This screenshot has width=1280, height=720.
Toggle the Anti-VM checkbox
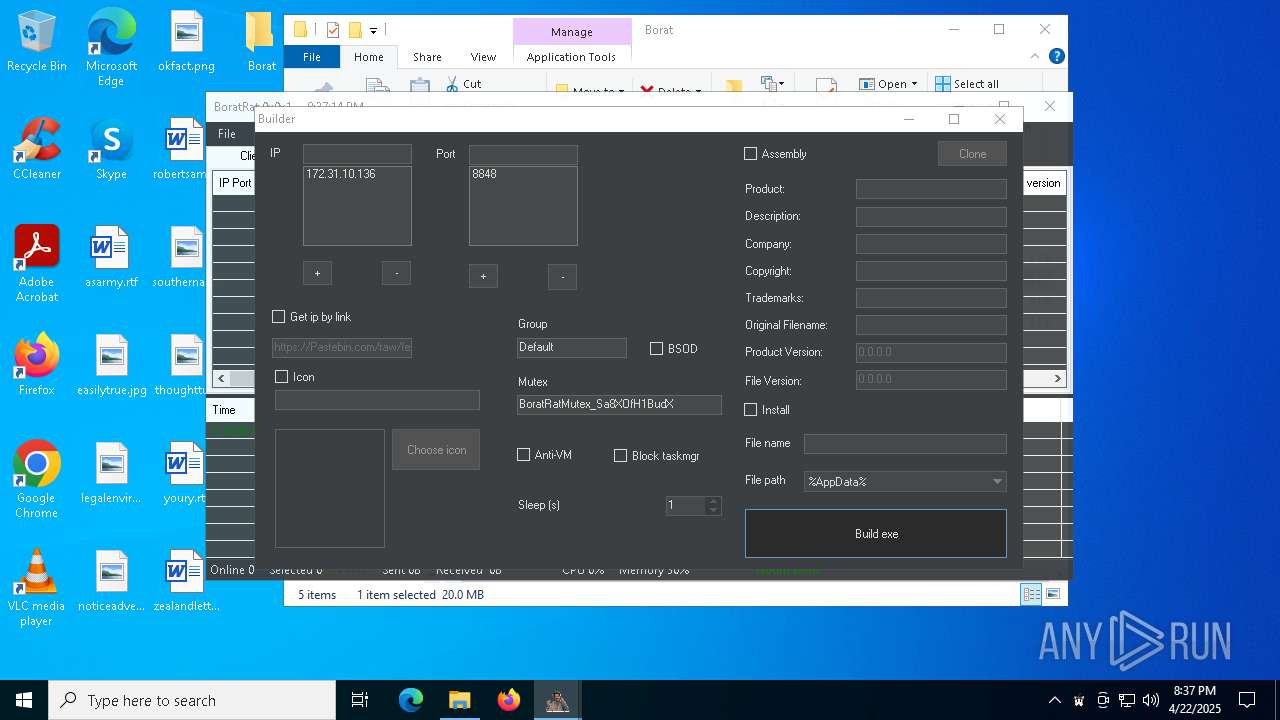coord(523,455)
